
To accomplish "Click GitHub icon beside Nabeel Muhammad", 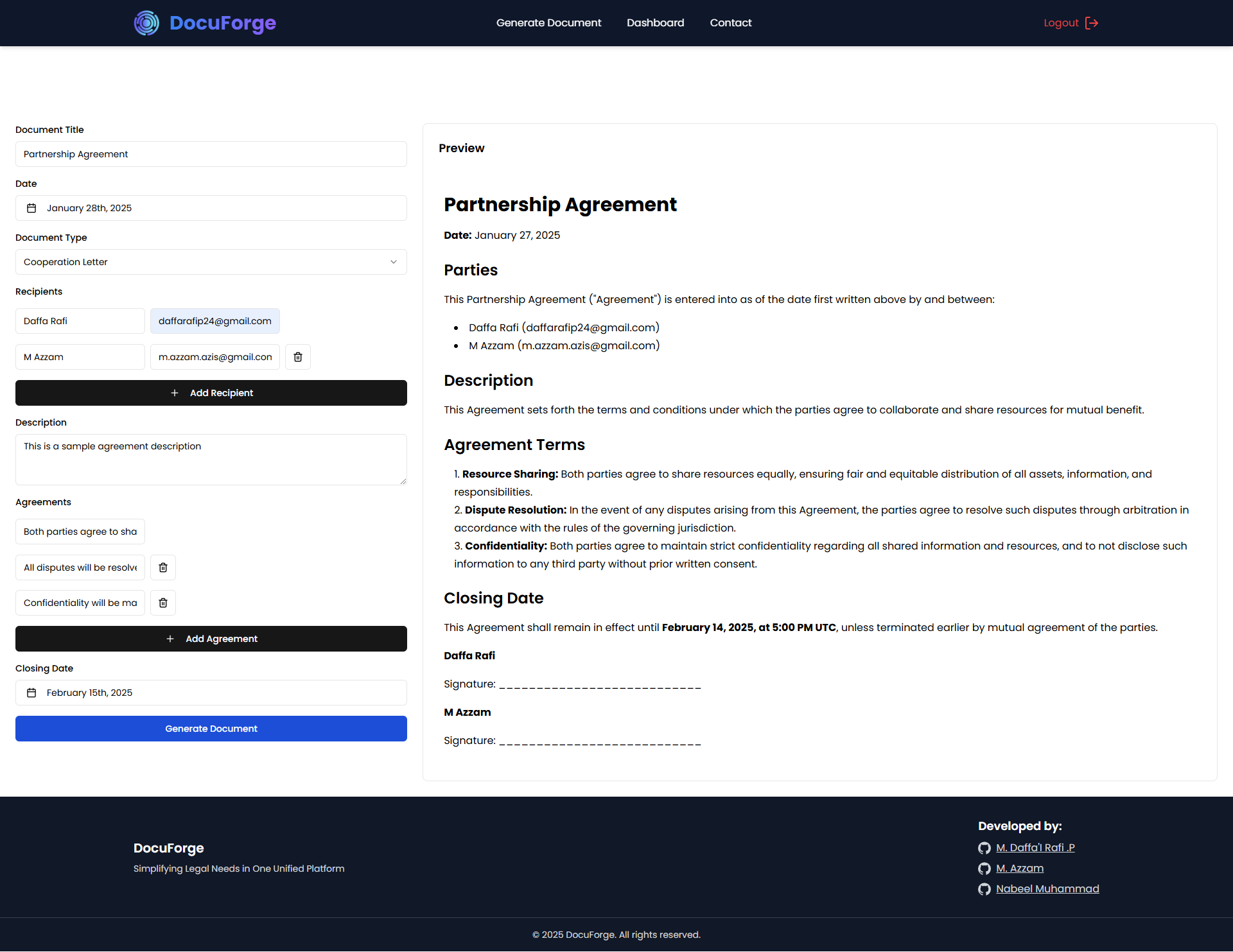I will (x=984, y=889).
